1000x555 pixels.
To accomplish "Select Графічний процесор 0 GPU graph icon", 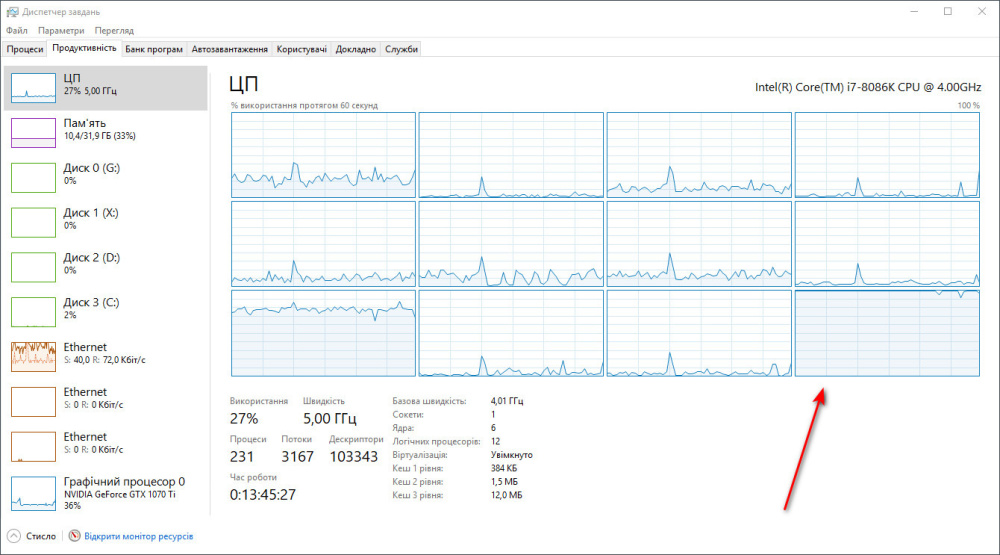I will (33, 491).
